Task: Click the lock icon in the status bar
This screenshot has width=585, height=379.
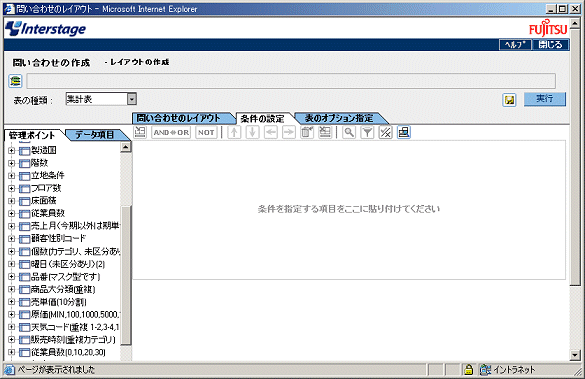Action: (469, 370)
